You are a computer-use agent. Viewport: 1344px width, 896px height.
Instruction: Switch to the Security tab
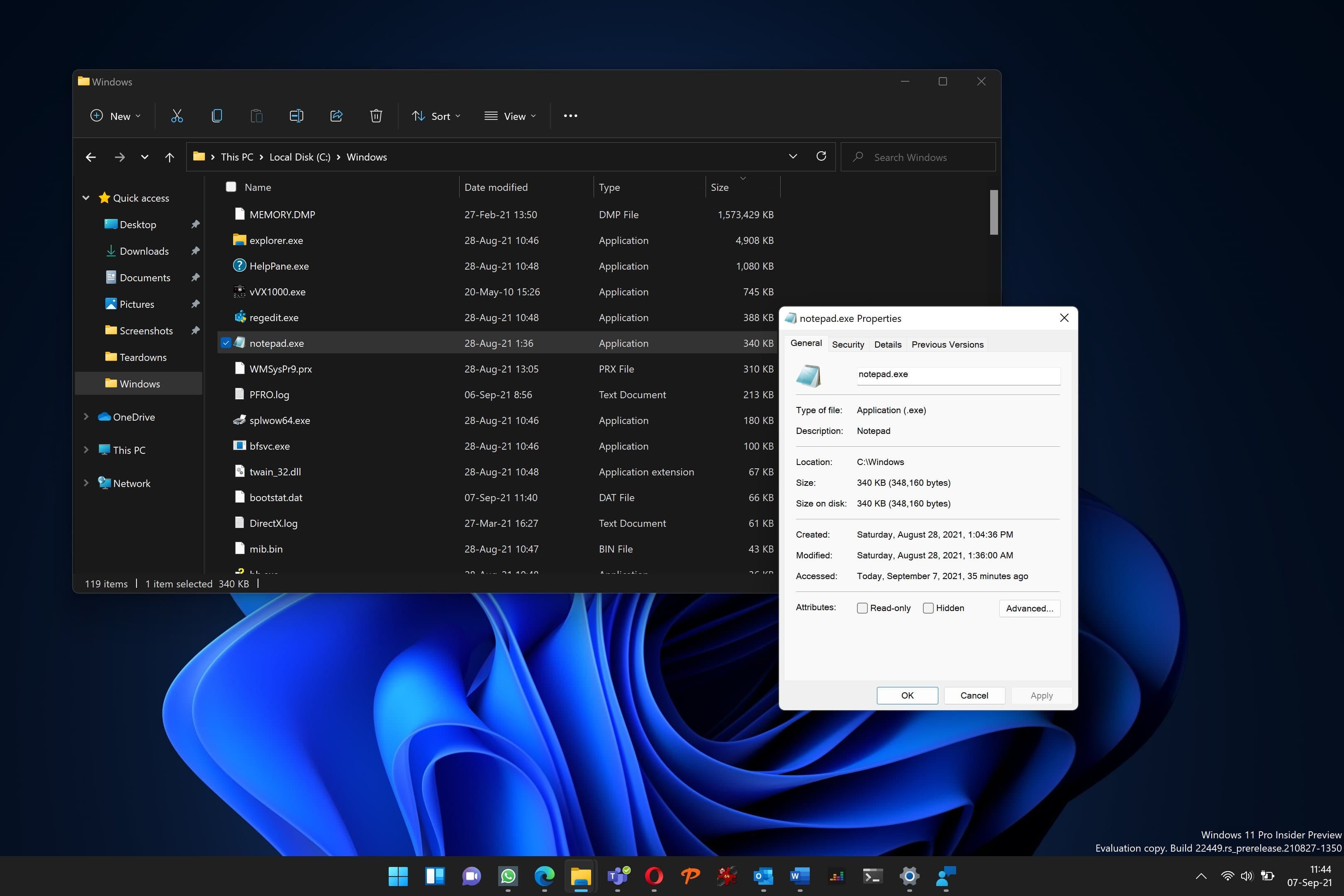(848, 344)
